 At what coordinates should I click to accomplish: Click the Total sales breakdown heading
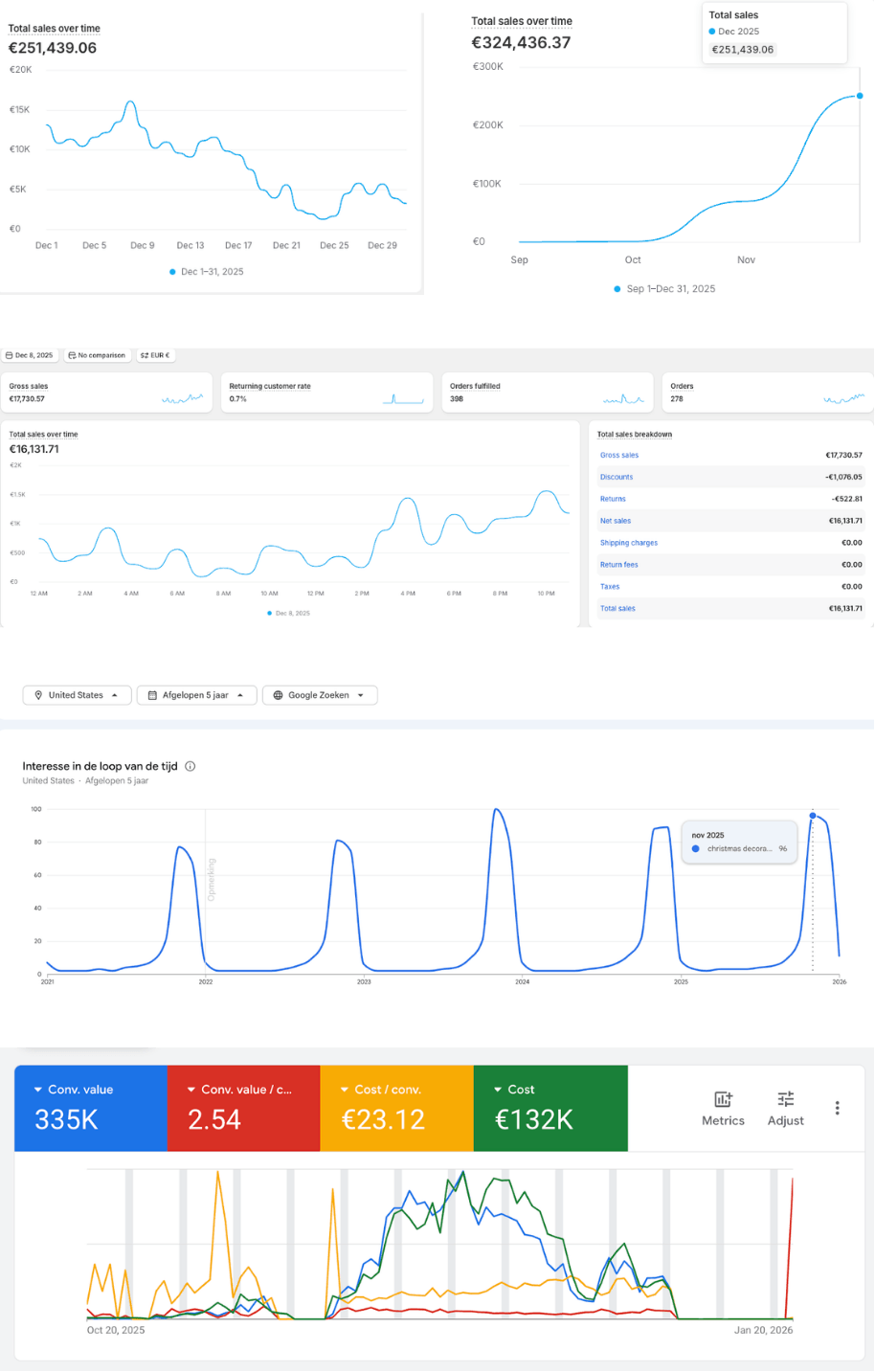click(x=635, y=435)
